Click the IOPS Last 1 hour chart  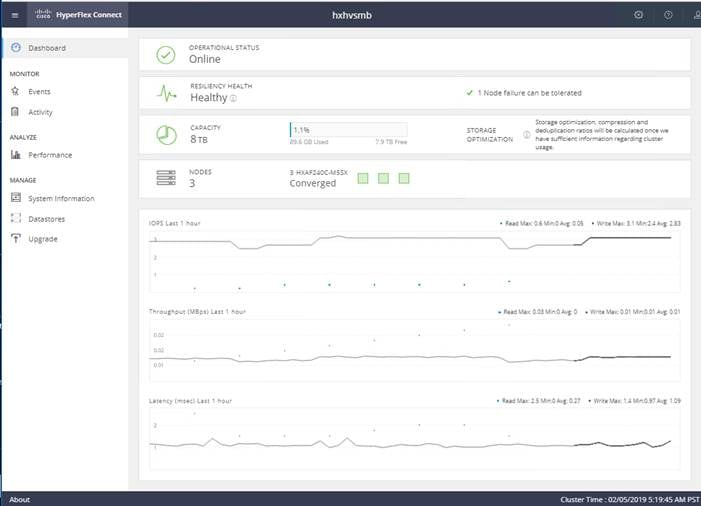[x=414, y=262]
